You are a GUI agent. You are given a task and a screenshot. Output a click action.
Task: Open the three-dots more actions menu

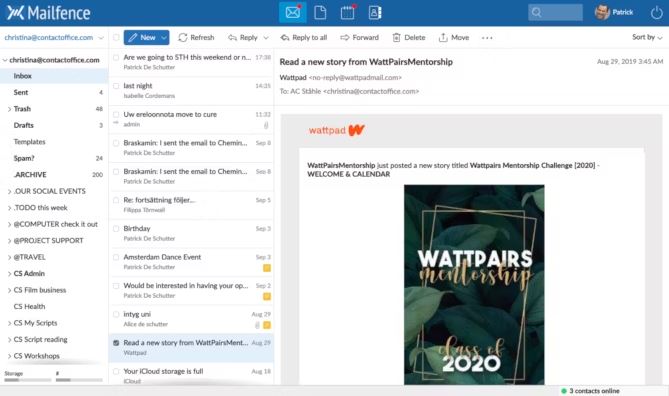coord(487,38)
